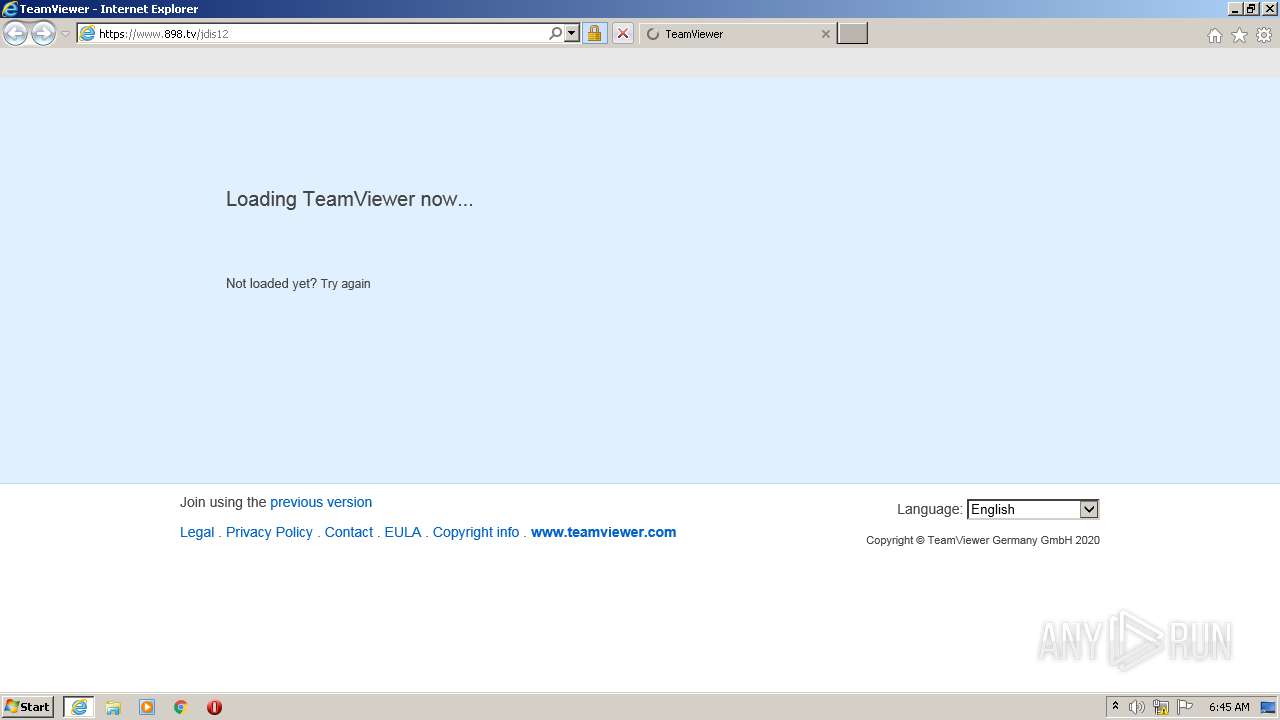This screenshot has width=1280, height=720.
Task: Expand the address bar autocomplete dropdown arrow
Action: click(572, 34)
